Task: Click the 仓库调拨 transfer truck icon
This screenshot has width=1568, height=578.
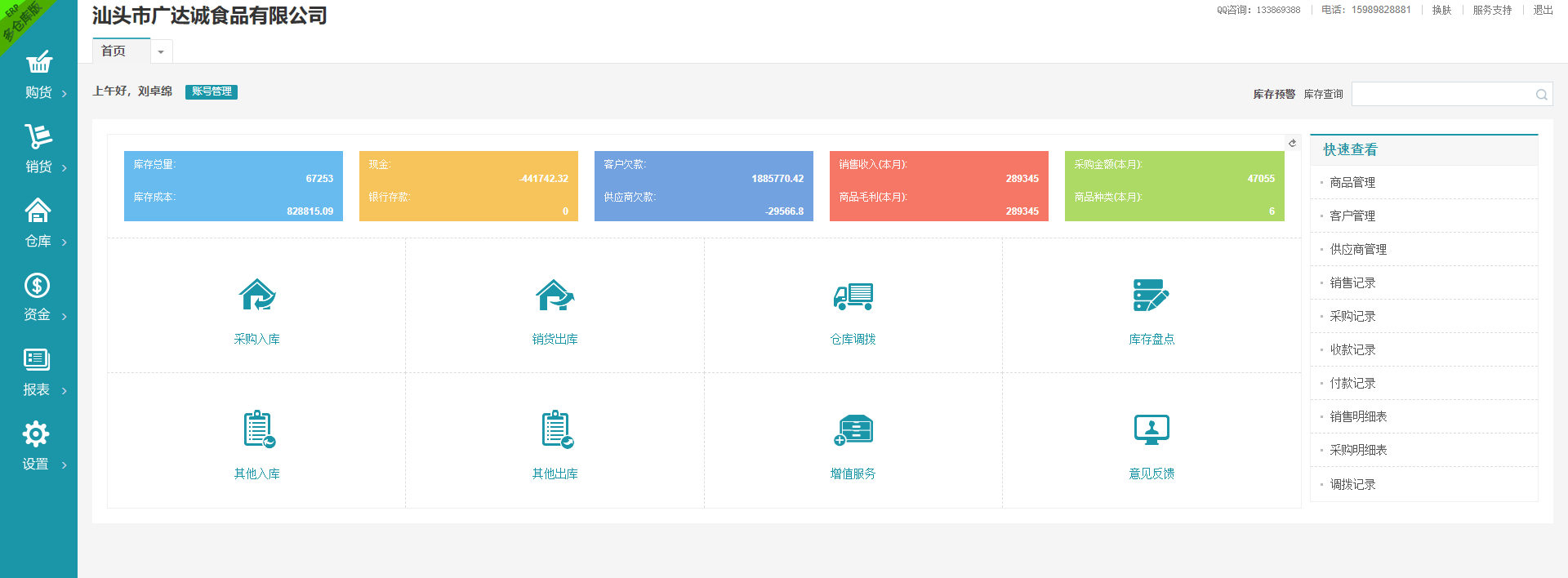Action: (x=853, y=296)
